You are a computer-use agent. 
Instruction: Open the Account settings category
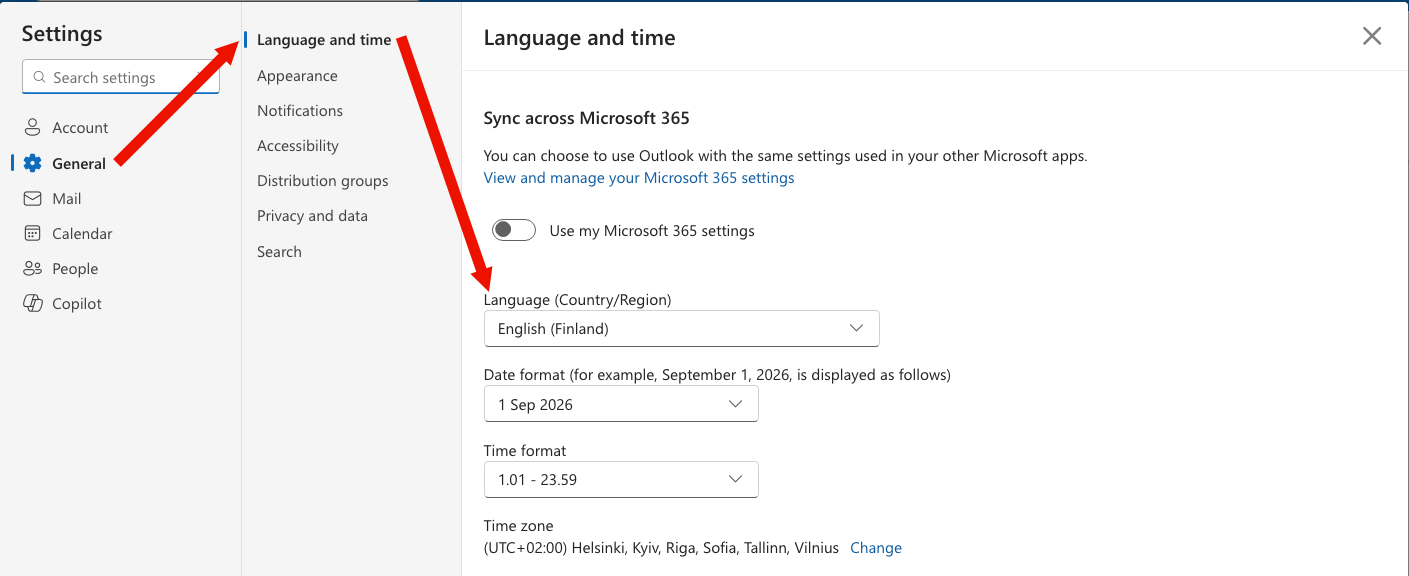pos(80,128)
